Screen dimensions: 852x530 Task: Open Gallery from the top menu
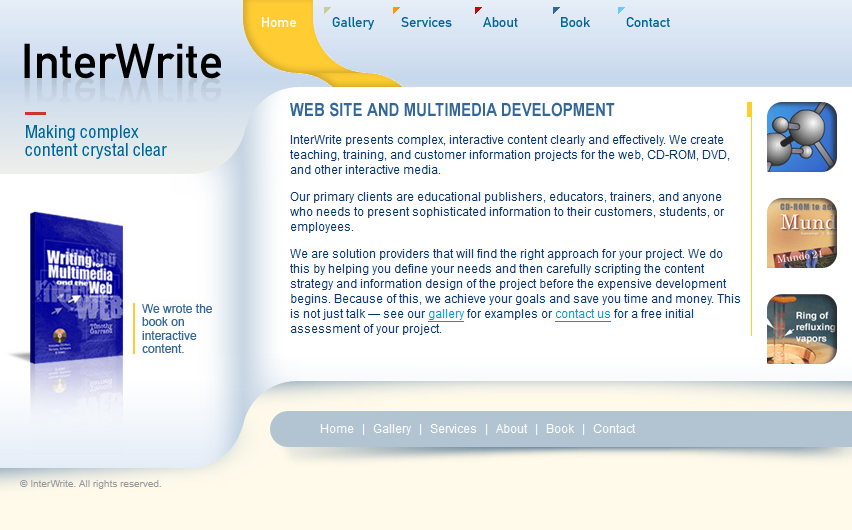[352, 22]
